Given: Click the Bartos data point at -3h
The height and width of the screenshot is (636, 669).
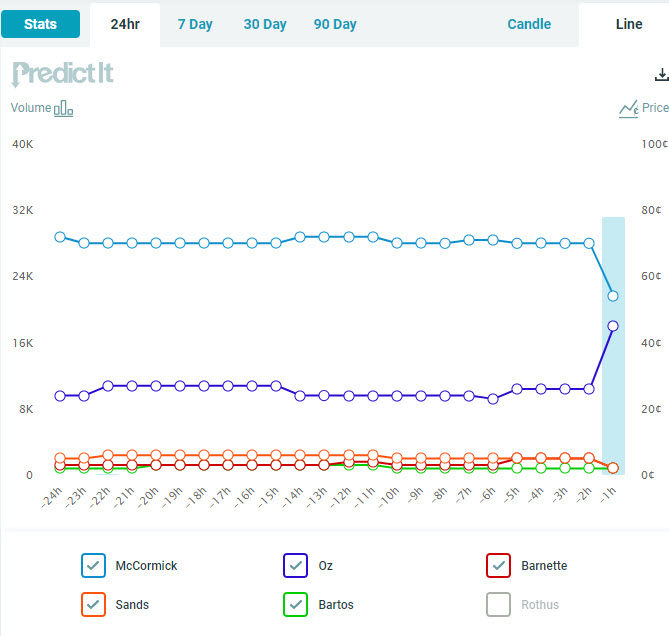Looking at the screenshot, I should [565, 468].
